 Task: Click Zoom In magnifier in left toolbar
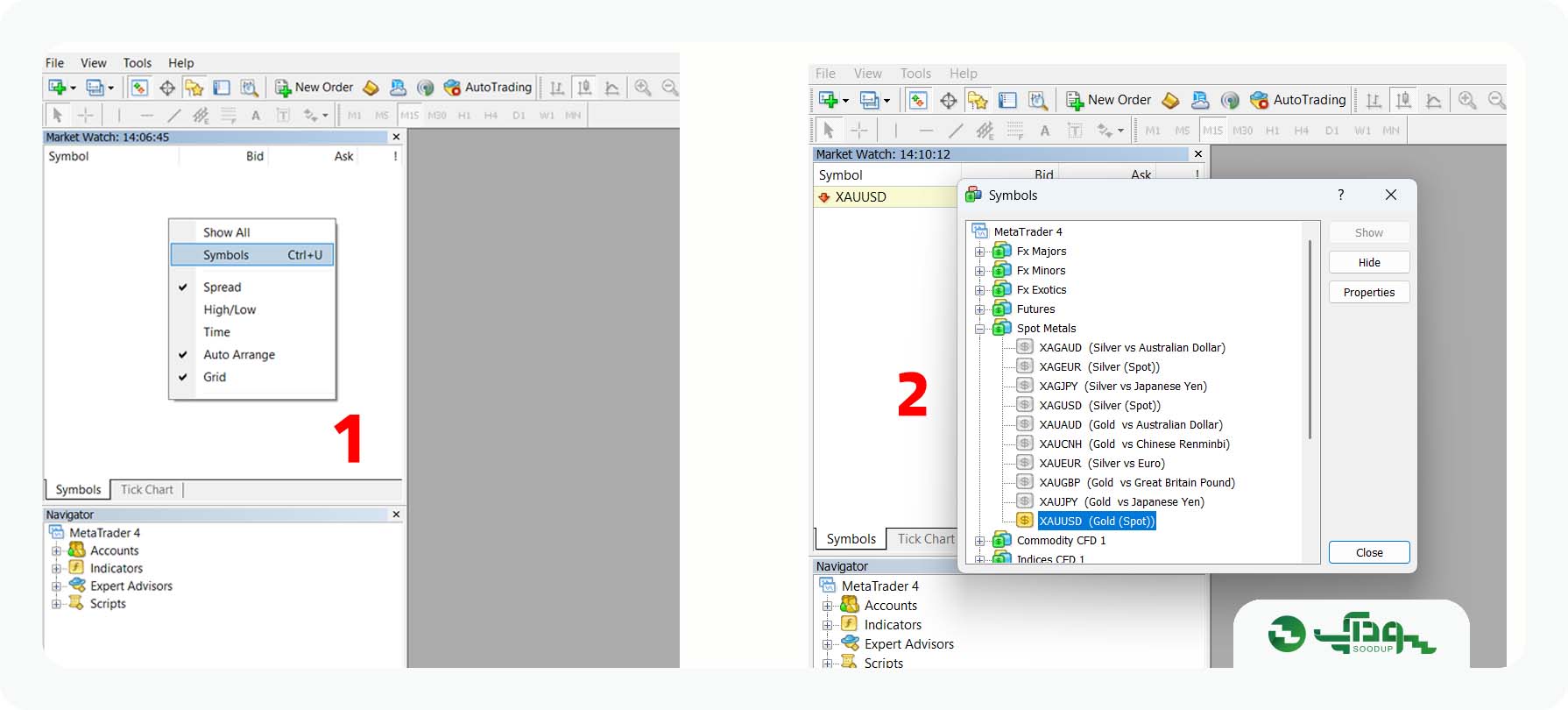[643, 88]
